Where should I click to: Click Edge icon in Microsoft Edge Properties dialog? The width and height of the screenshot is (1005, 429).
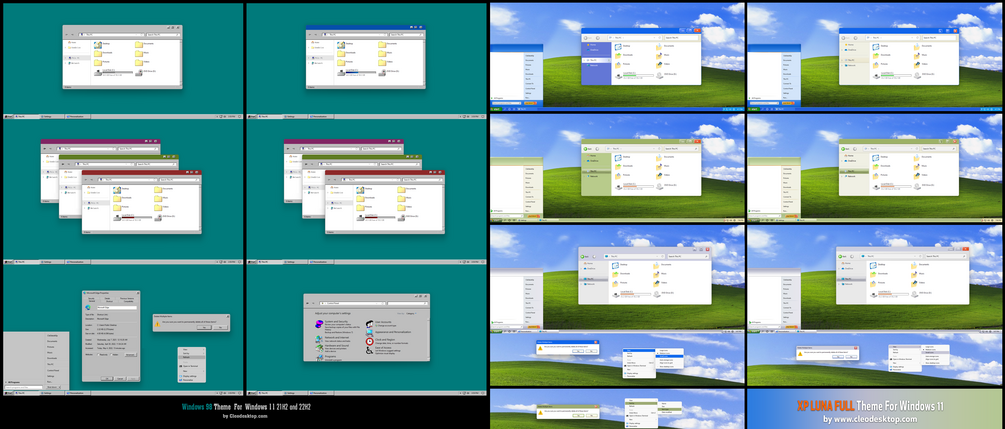88,307
